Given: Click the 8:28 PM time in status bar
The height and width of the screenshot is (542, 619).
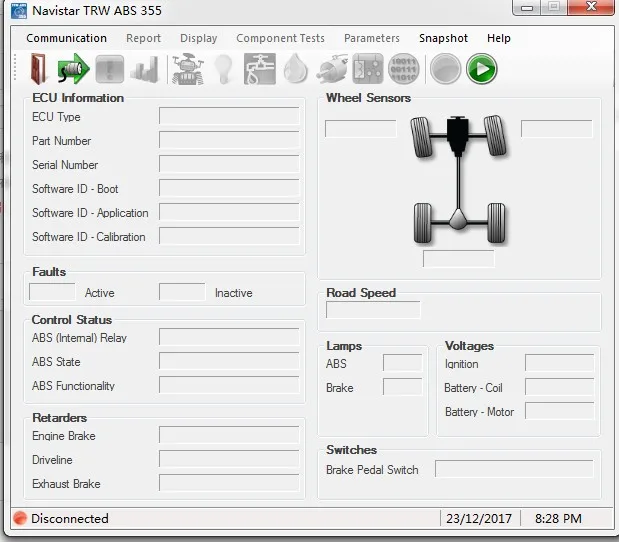Looking at the screenshot, I should click(x=558, y=518).
